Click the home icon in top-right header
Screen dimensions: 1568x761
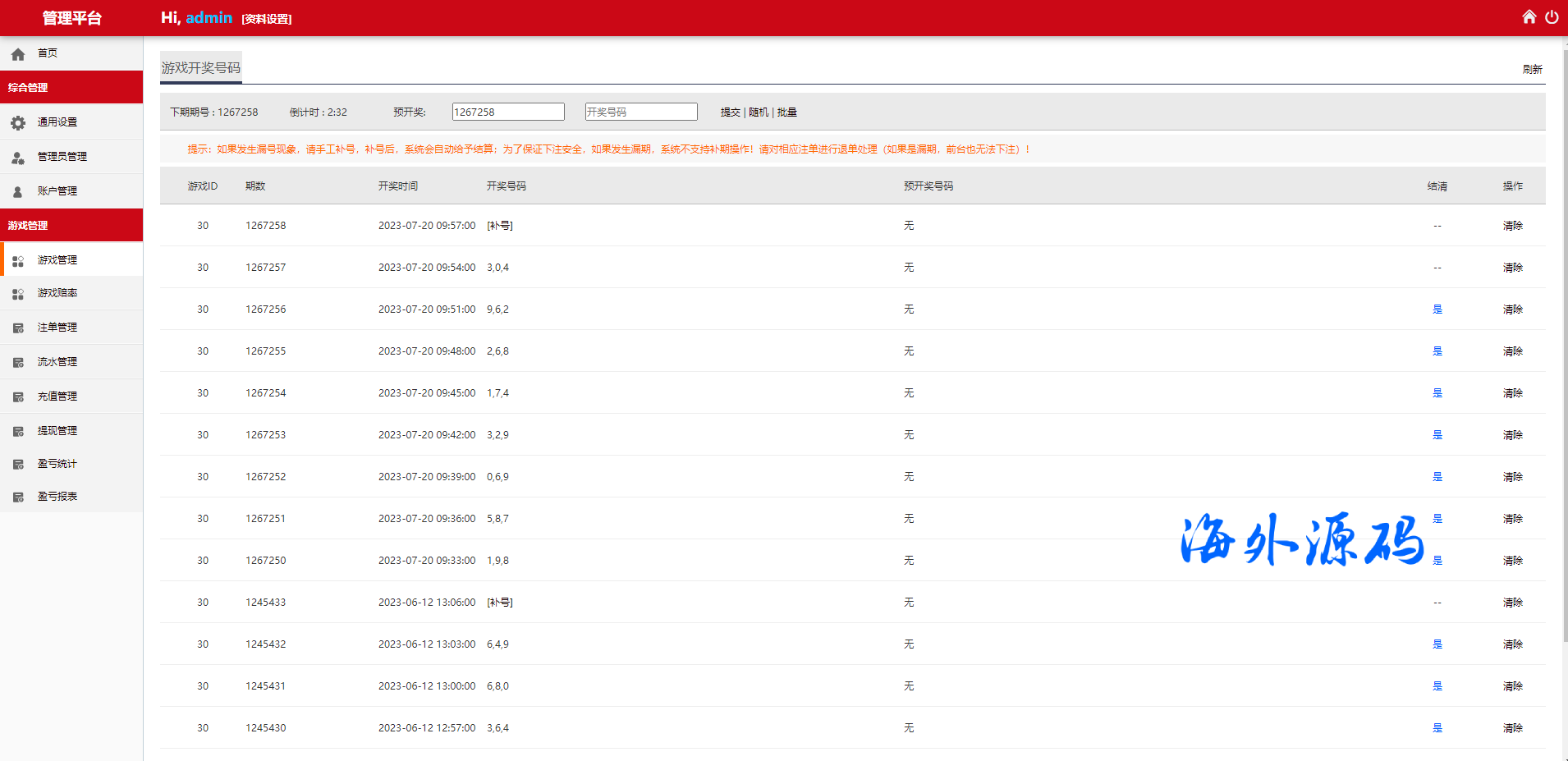[x=1529, y=17]
